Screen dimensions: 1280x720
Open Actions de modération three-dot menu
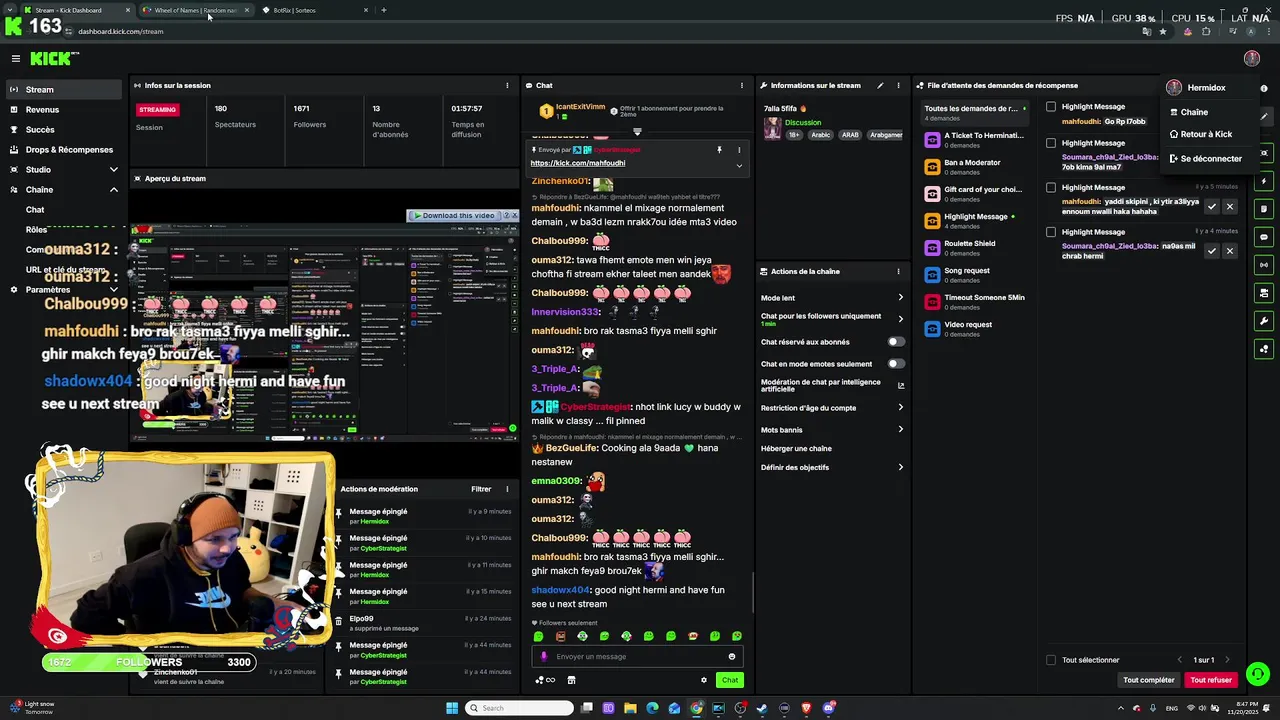tap(507, 489)
